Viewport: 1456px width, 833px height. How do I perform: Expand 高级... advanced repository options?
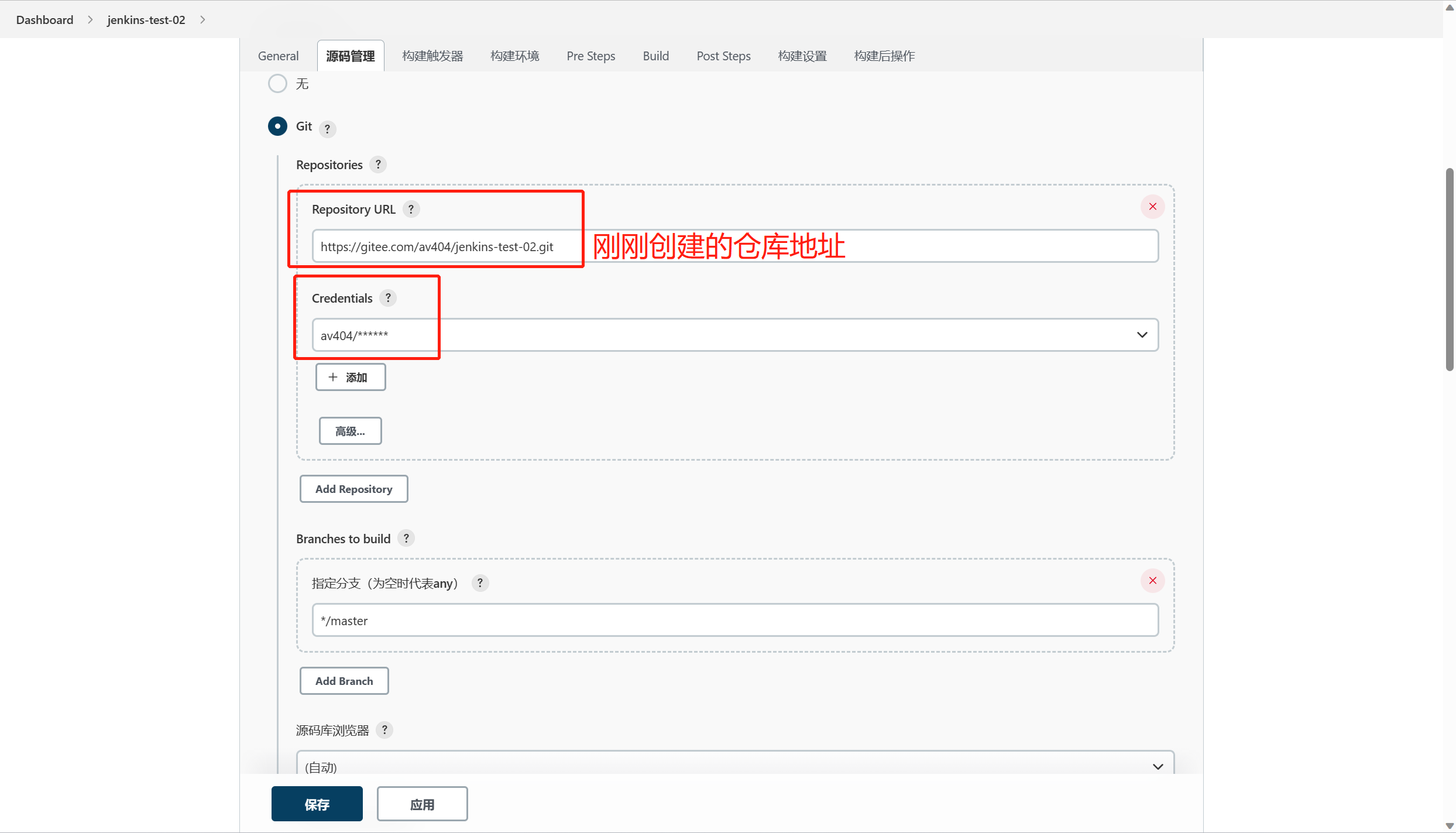350,431
